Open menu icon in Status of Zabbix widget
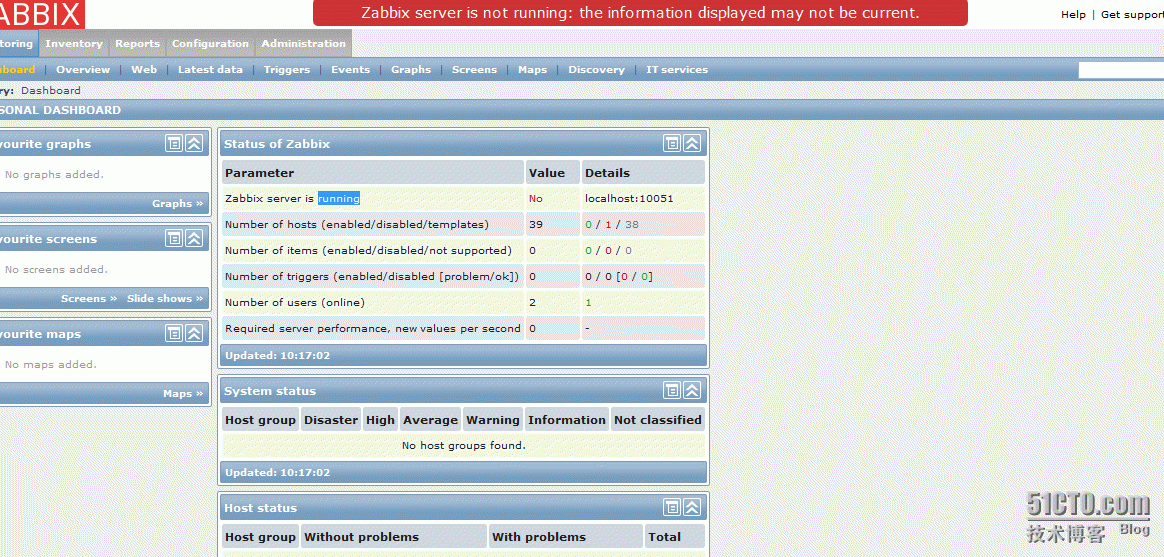This screenshot has height=557, width=1164. tap(672, 144)
